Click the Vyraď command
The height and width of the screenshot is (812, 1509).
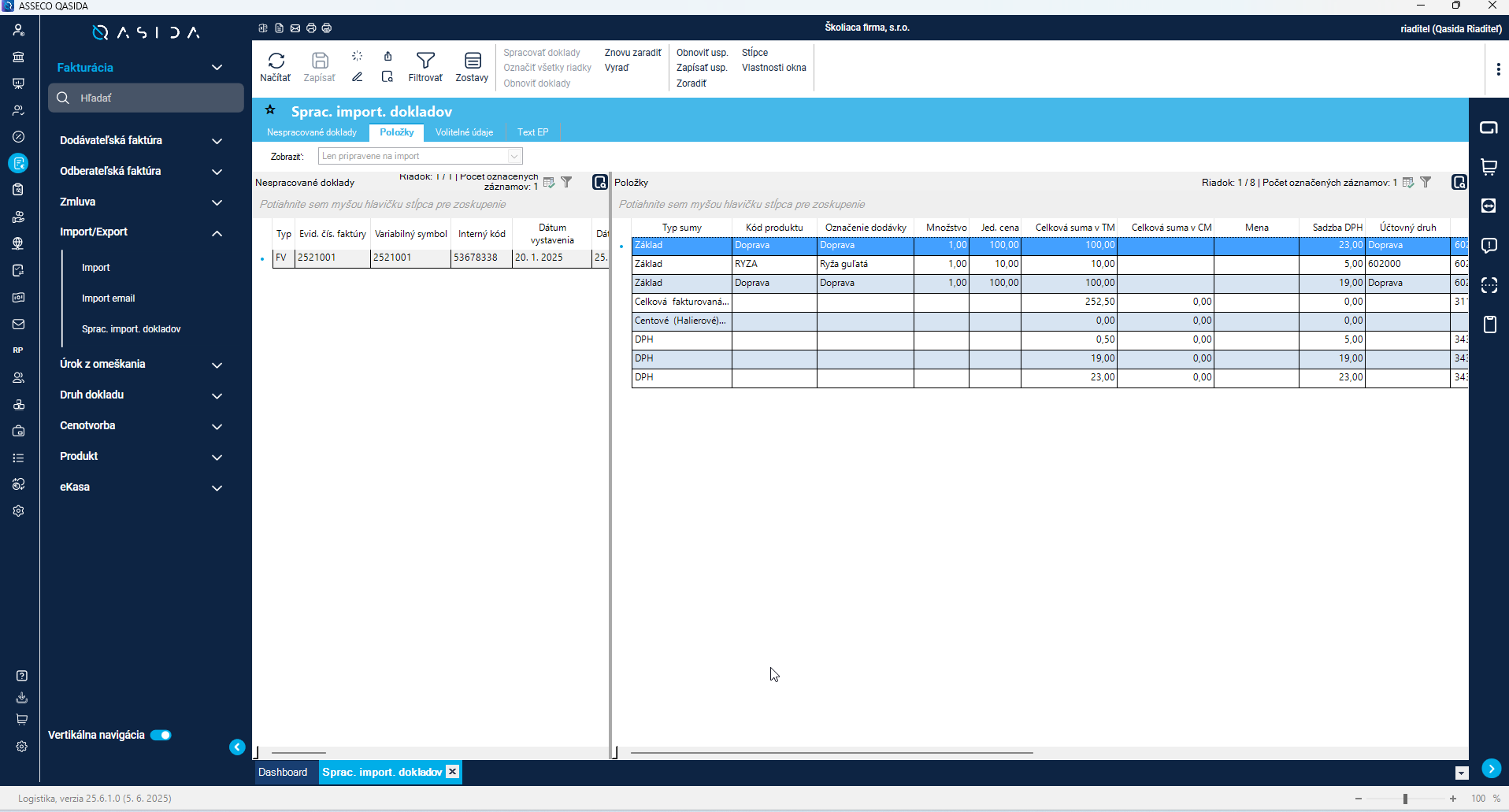pos(617,68)
